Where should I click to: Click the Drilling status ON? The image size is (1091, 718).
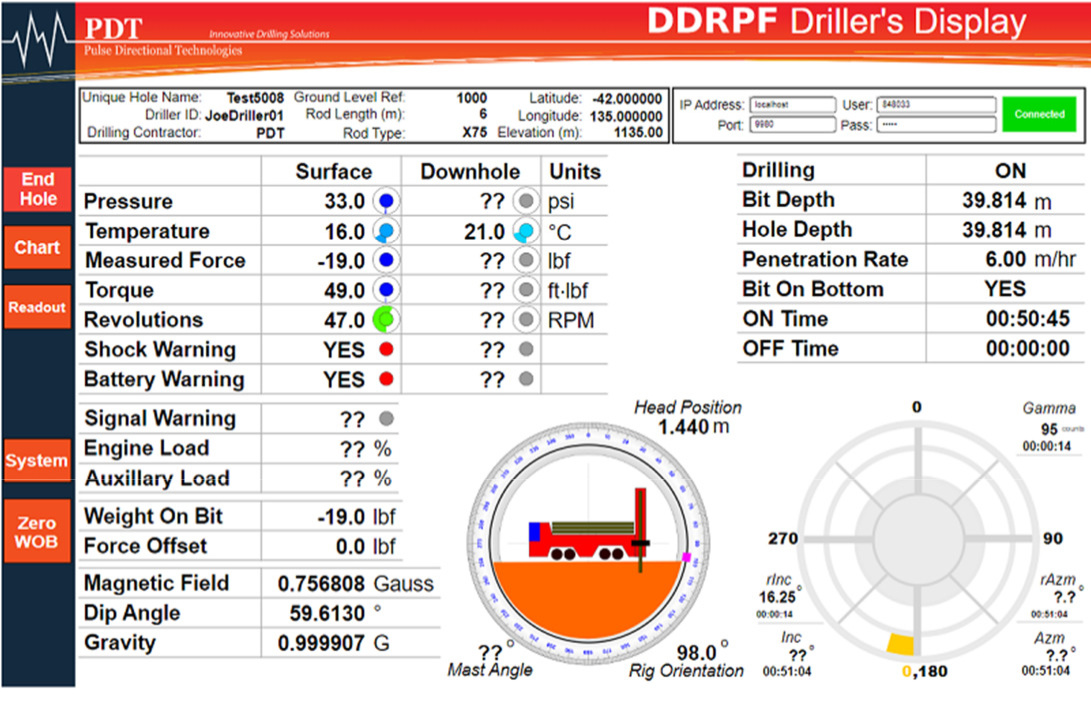(1010, 170)
